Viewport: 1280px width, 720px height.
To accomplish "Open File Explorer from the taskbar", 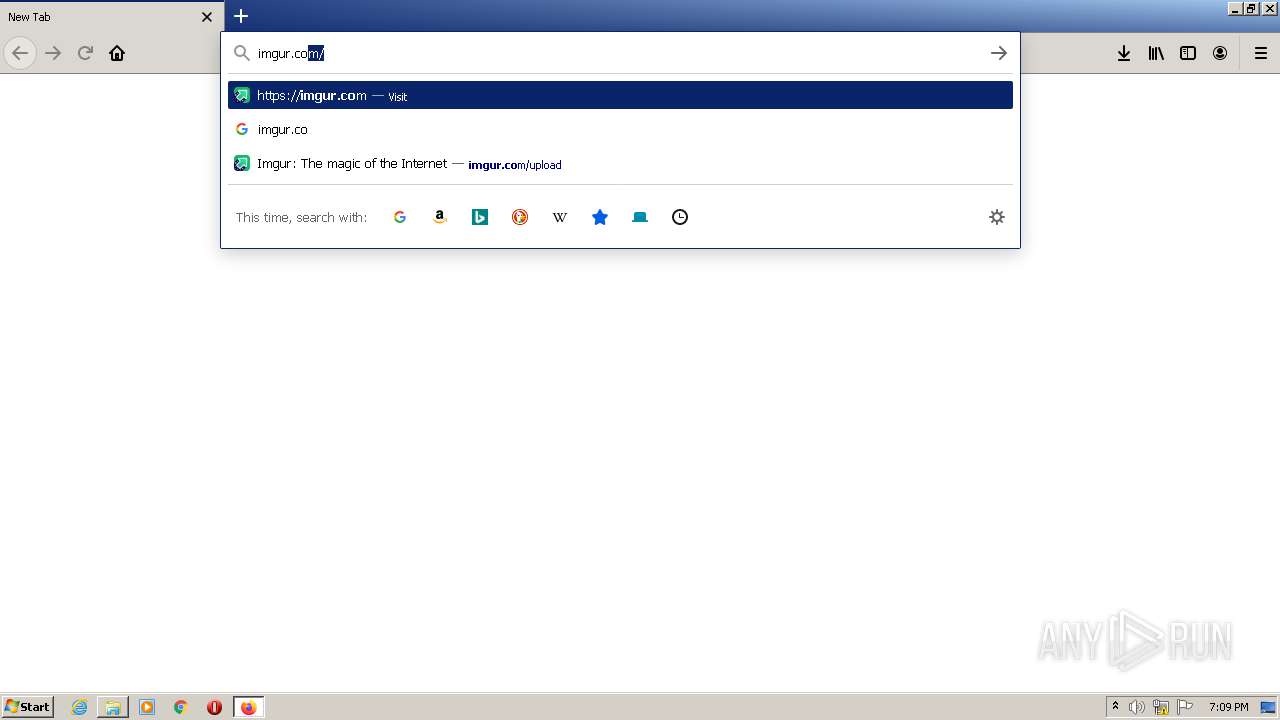I will point(113,707).
